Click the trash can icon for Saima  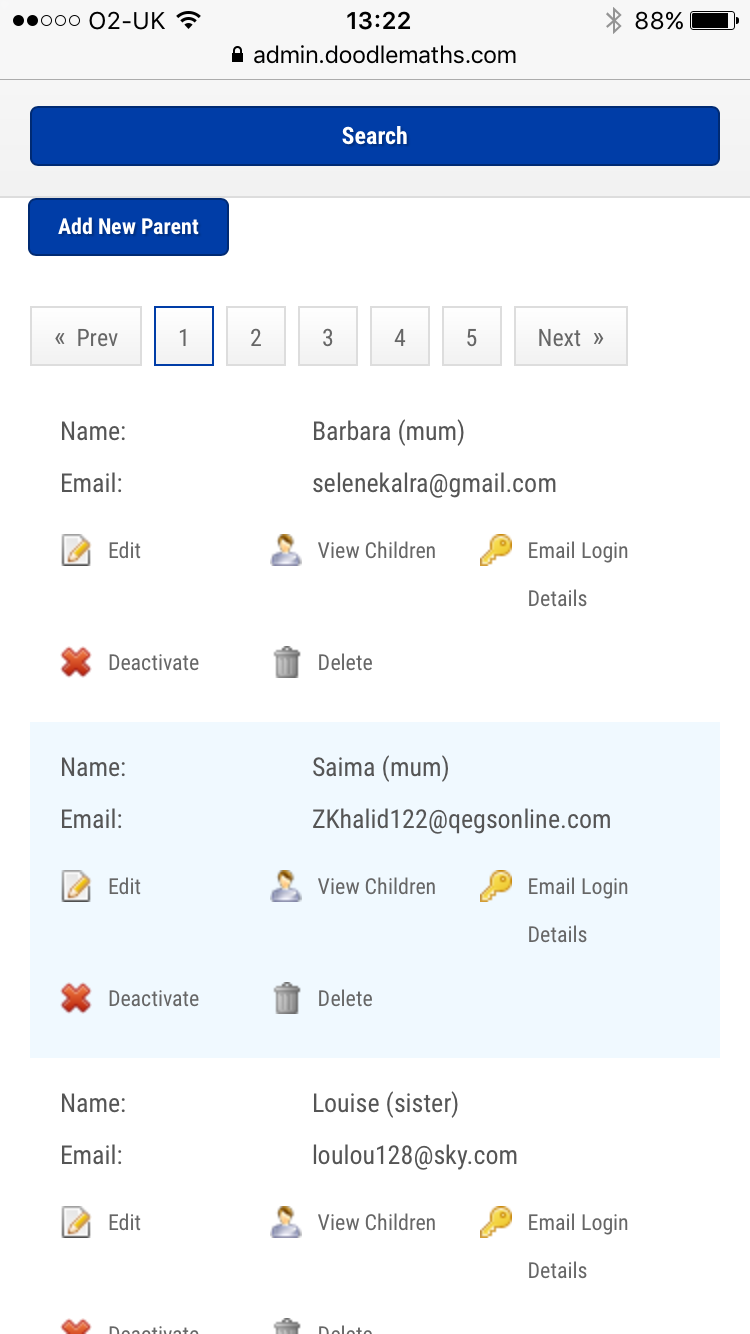point(286,998)
